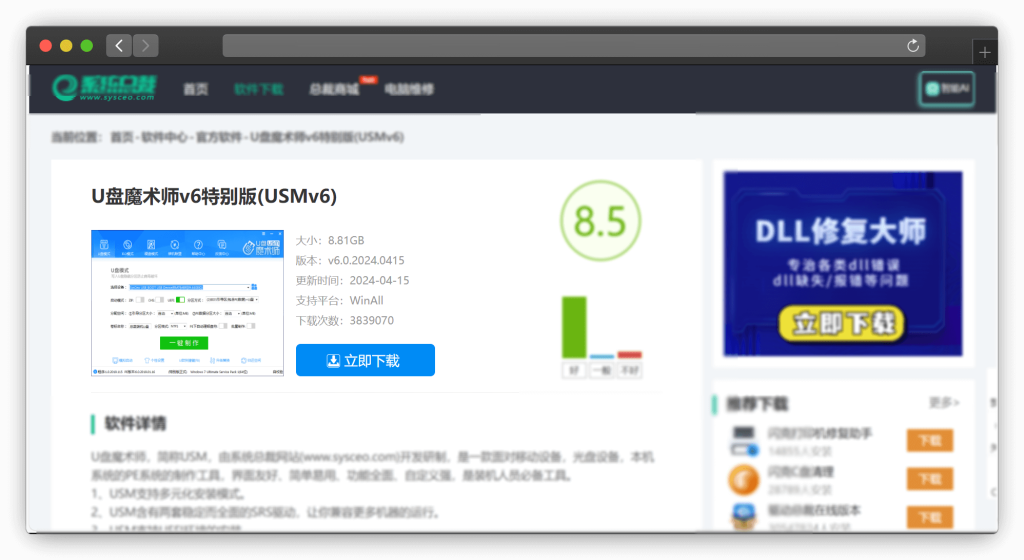Follow the 官方软件 breadcrumb link
This screenshot has height=560, width=1024.
pos(218,137)
